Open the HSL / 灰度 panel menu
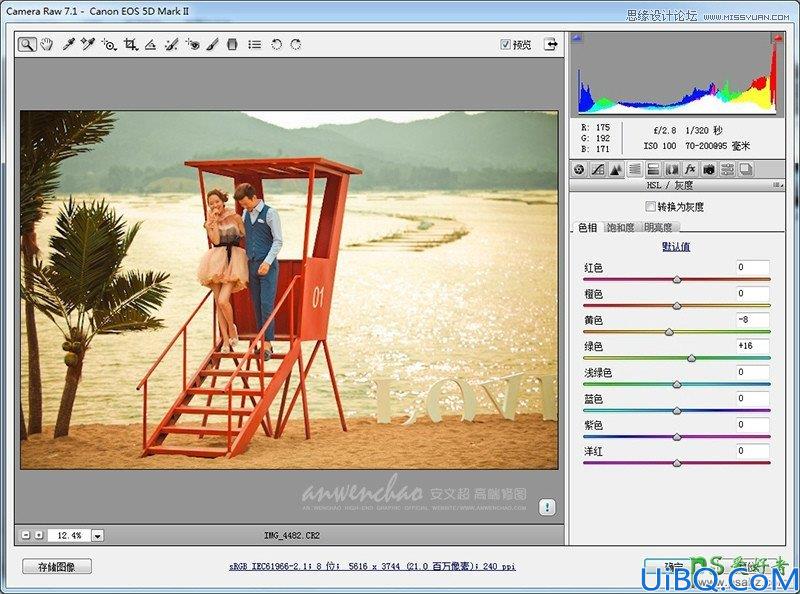 coord(778,185)
